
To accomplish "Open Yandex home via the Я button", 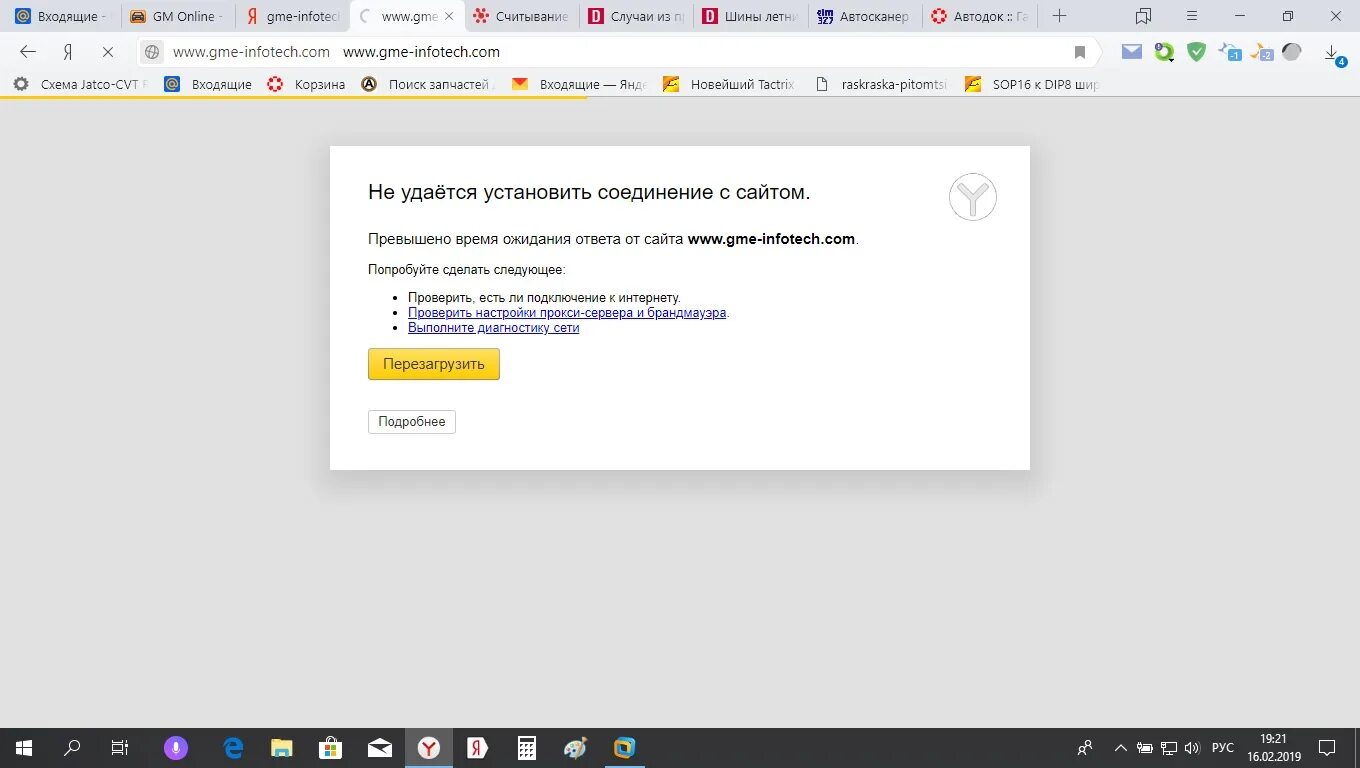I will tap(68, 52).
